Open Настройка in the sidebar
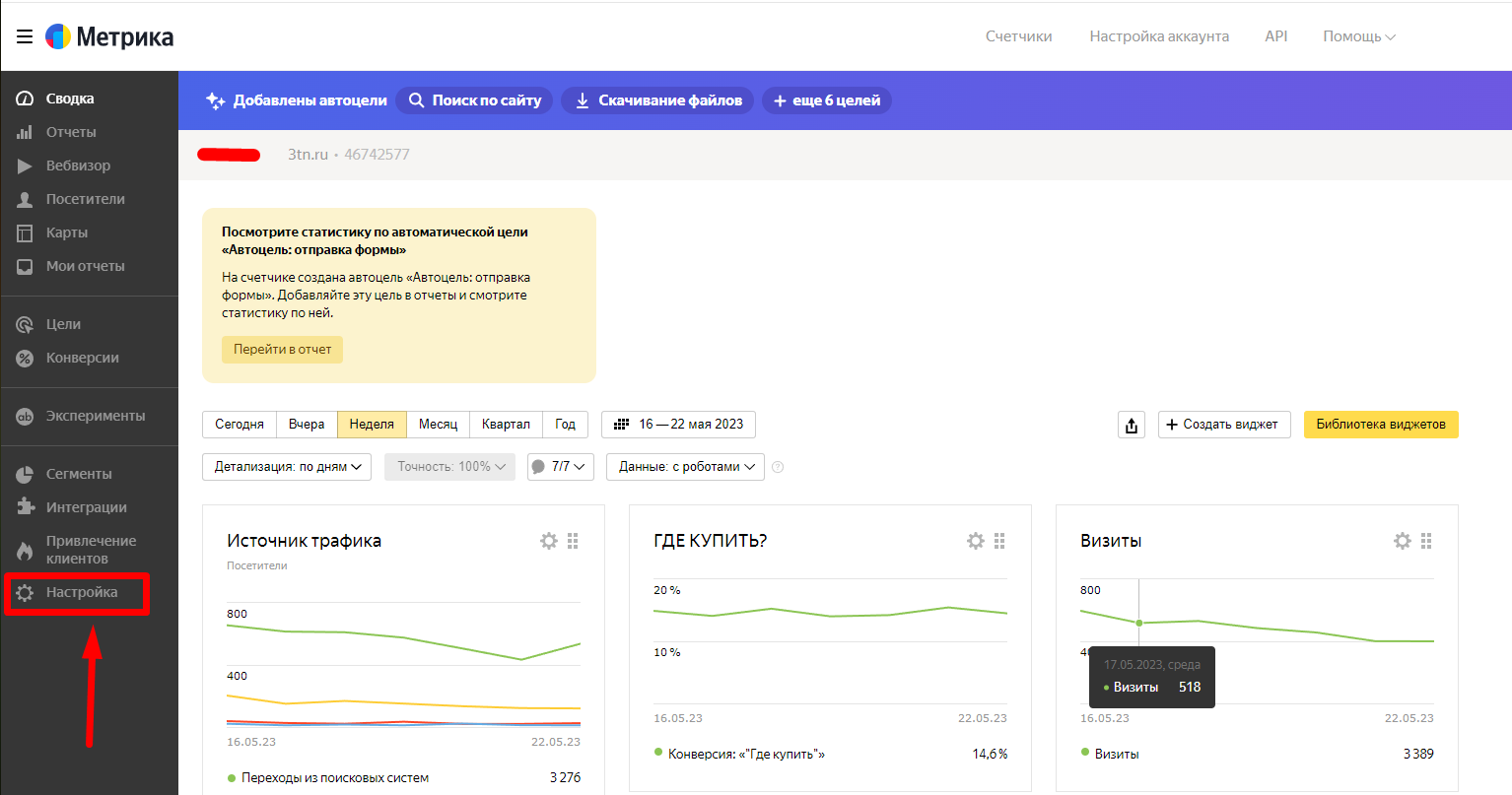The width and height of the screenshot is (1512, 795). click(x=81, y=592)
